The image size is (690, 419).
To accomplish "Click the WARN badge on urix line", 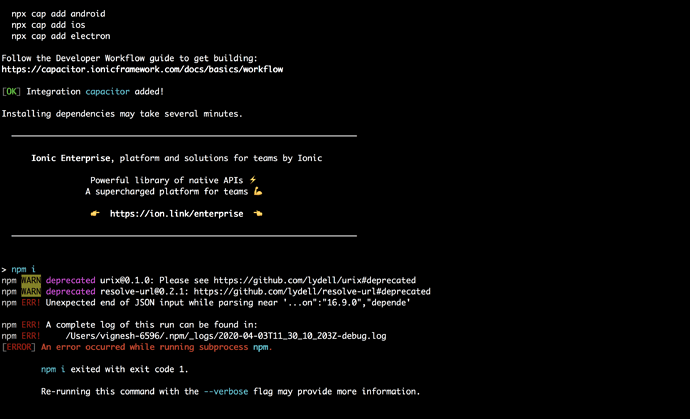I will pyautogui.click(x=31, y=280).
